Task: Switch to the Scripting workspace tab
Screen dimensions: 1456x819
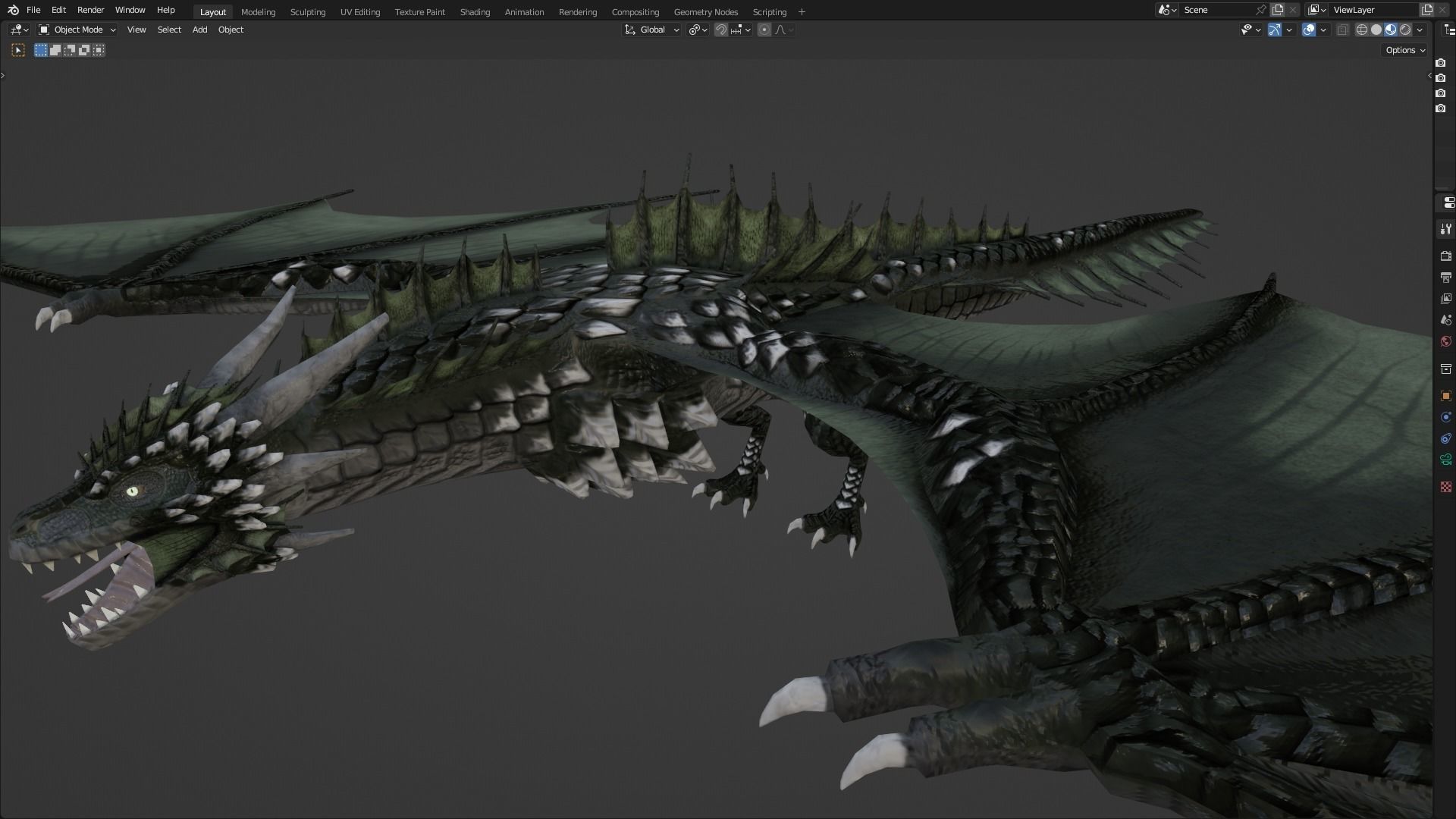Action: (769, 12)
